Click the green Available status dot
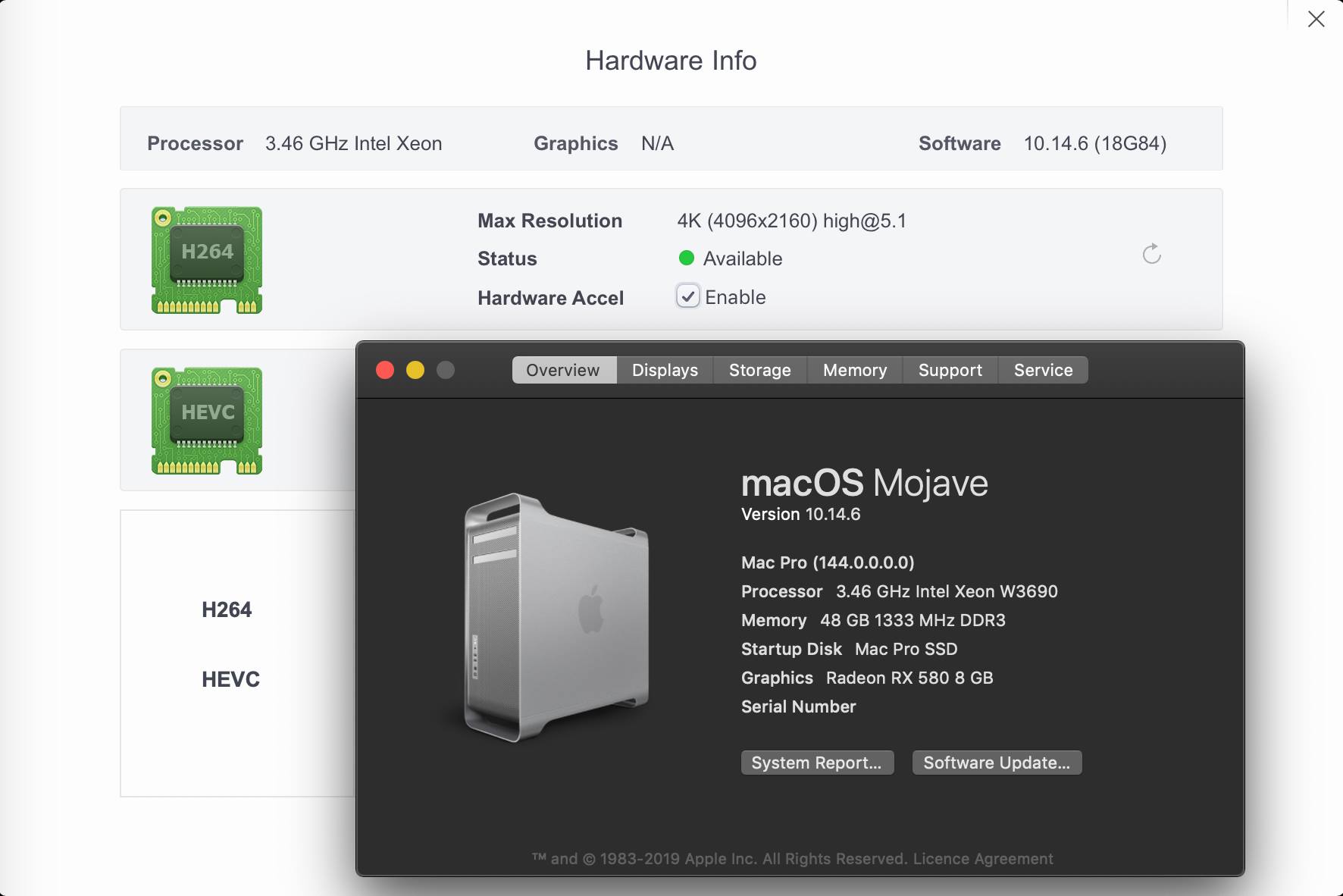The height and width of the screenshot is (896, 1343). (x=687, y=258)
